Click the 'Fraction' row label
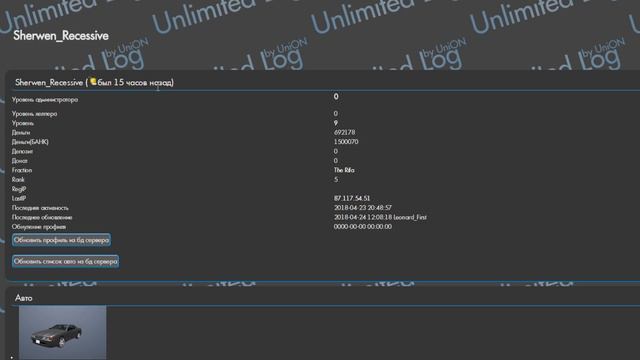Screen dimensions: 640x360 pos(22,170)
